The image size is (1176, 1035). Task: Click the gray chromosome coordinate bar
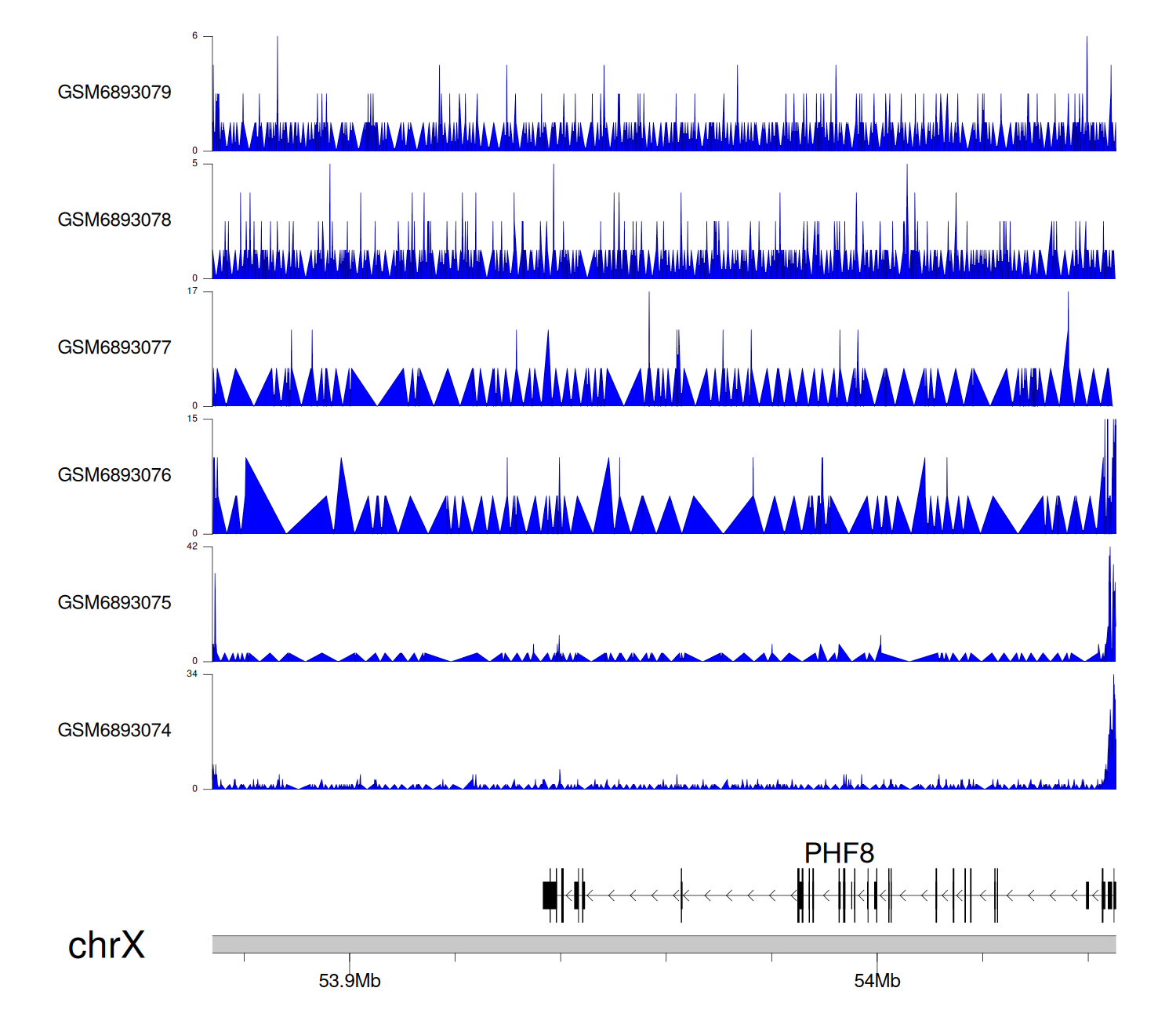(x=663, y=944)
